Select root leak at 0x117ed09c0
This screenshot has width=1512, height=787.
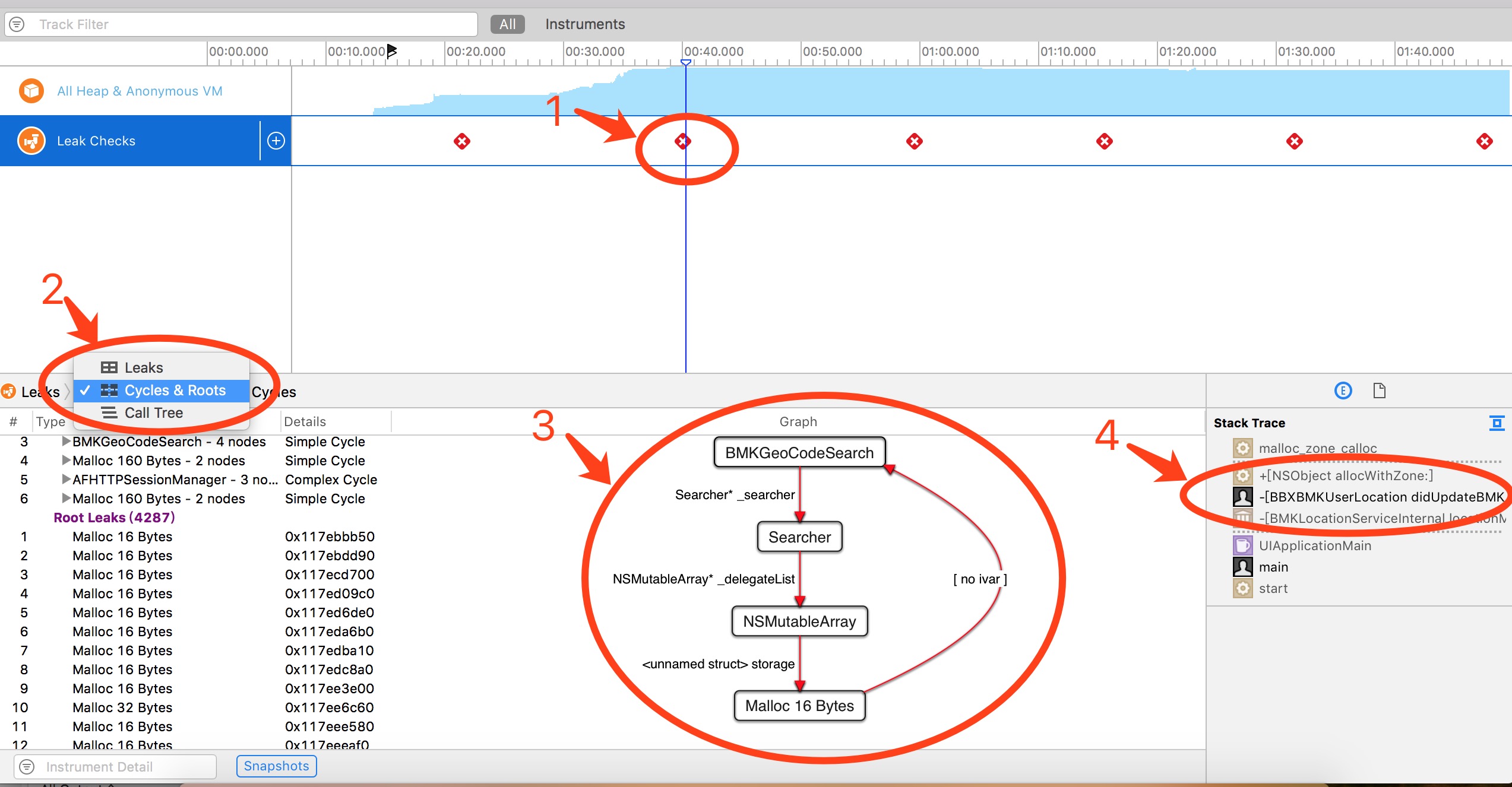330,594
